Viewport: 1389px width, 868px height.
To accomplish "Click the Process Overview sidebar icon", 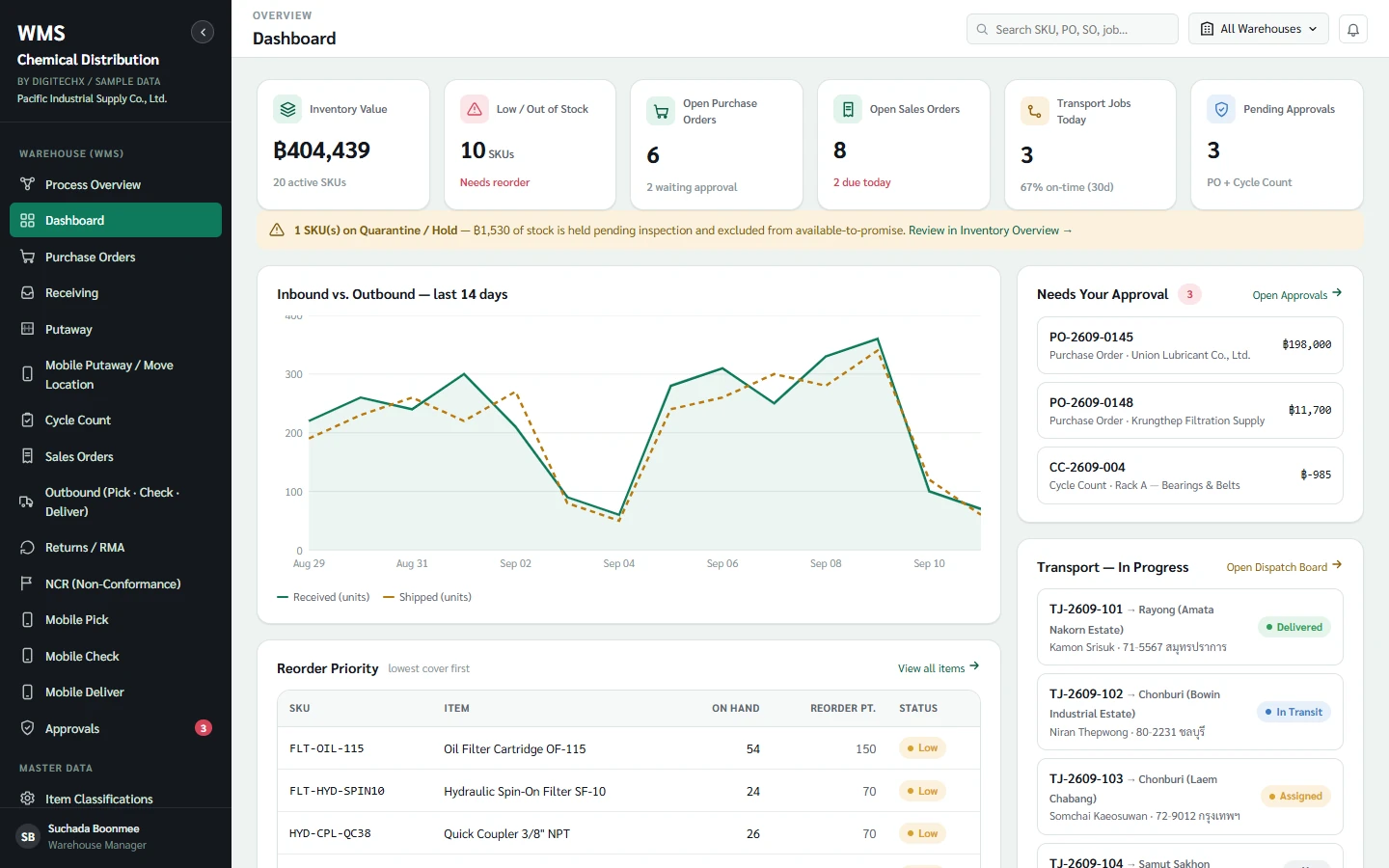I will coord(27,184).
